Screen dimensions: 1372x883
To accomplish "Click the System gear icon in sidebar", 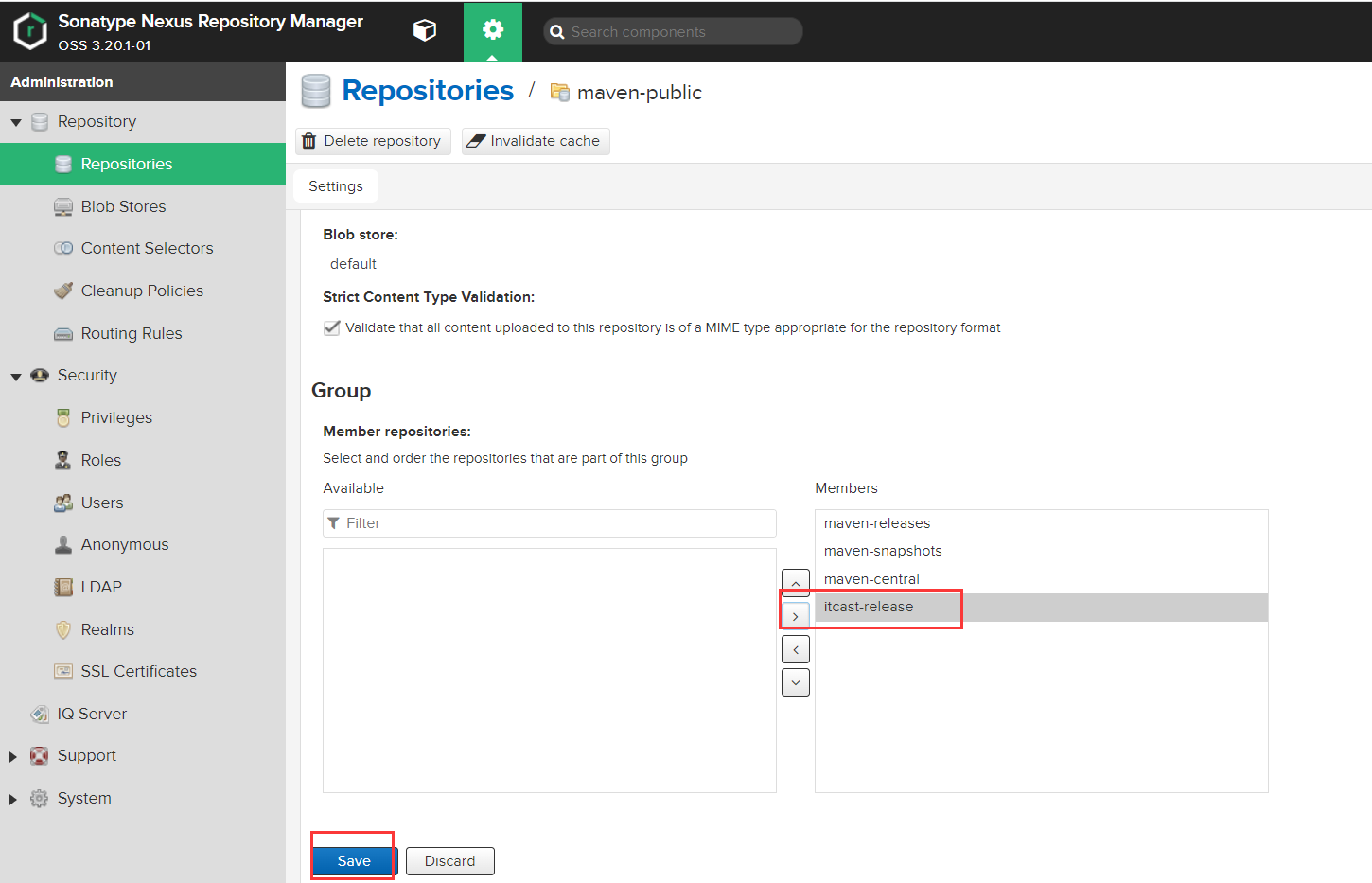I will coord(40,798).
